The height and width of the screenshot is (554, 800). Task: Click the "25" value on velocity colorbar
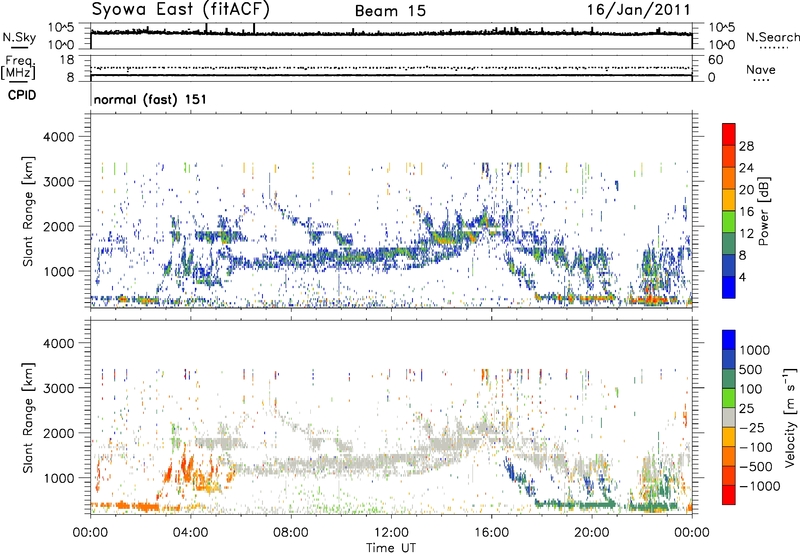746,408
